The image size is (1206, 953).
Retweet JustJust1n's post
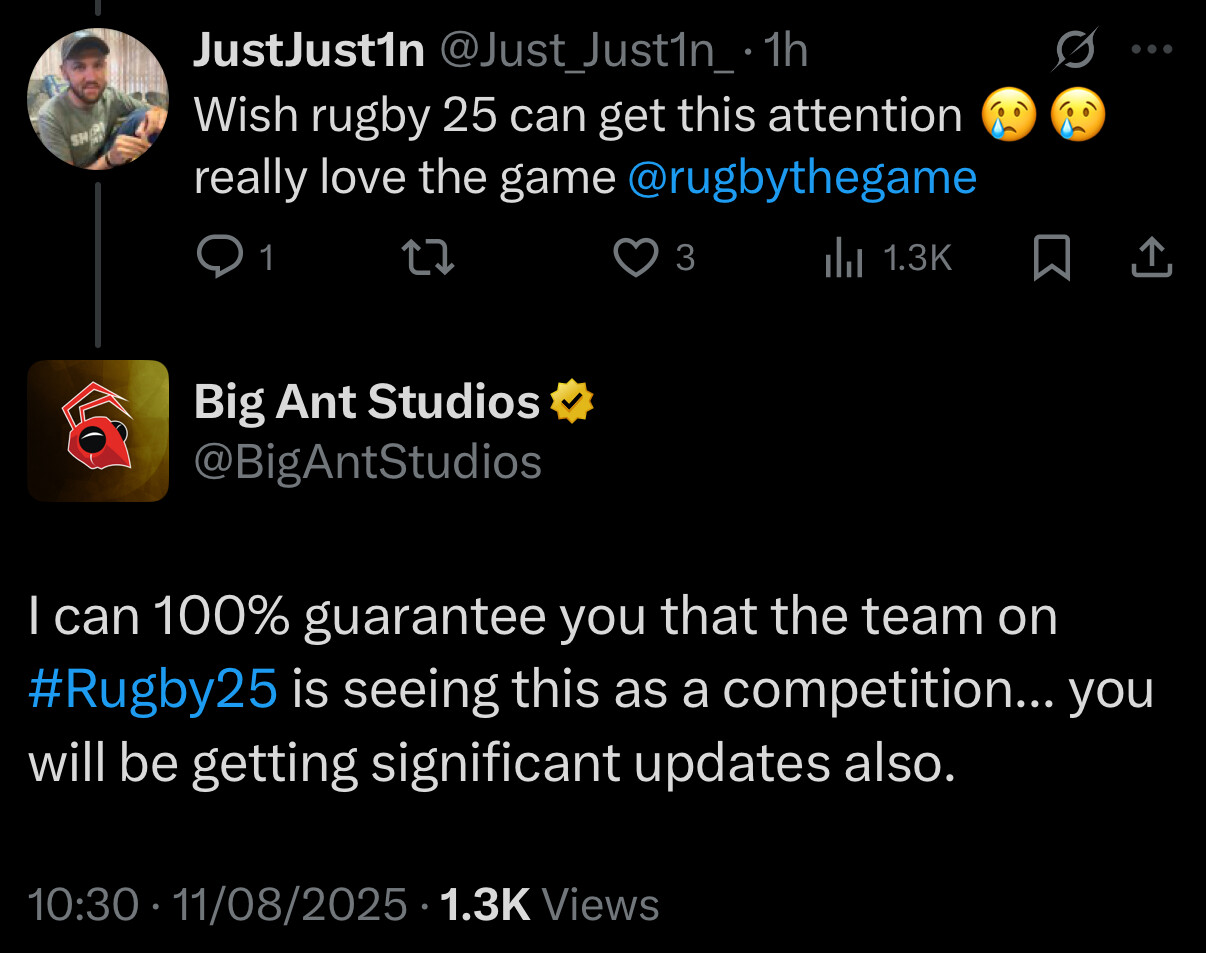coord(428,259)
